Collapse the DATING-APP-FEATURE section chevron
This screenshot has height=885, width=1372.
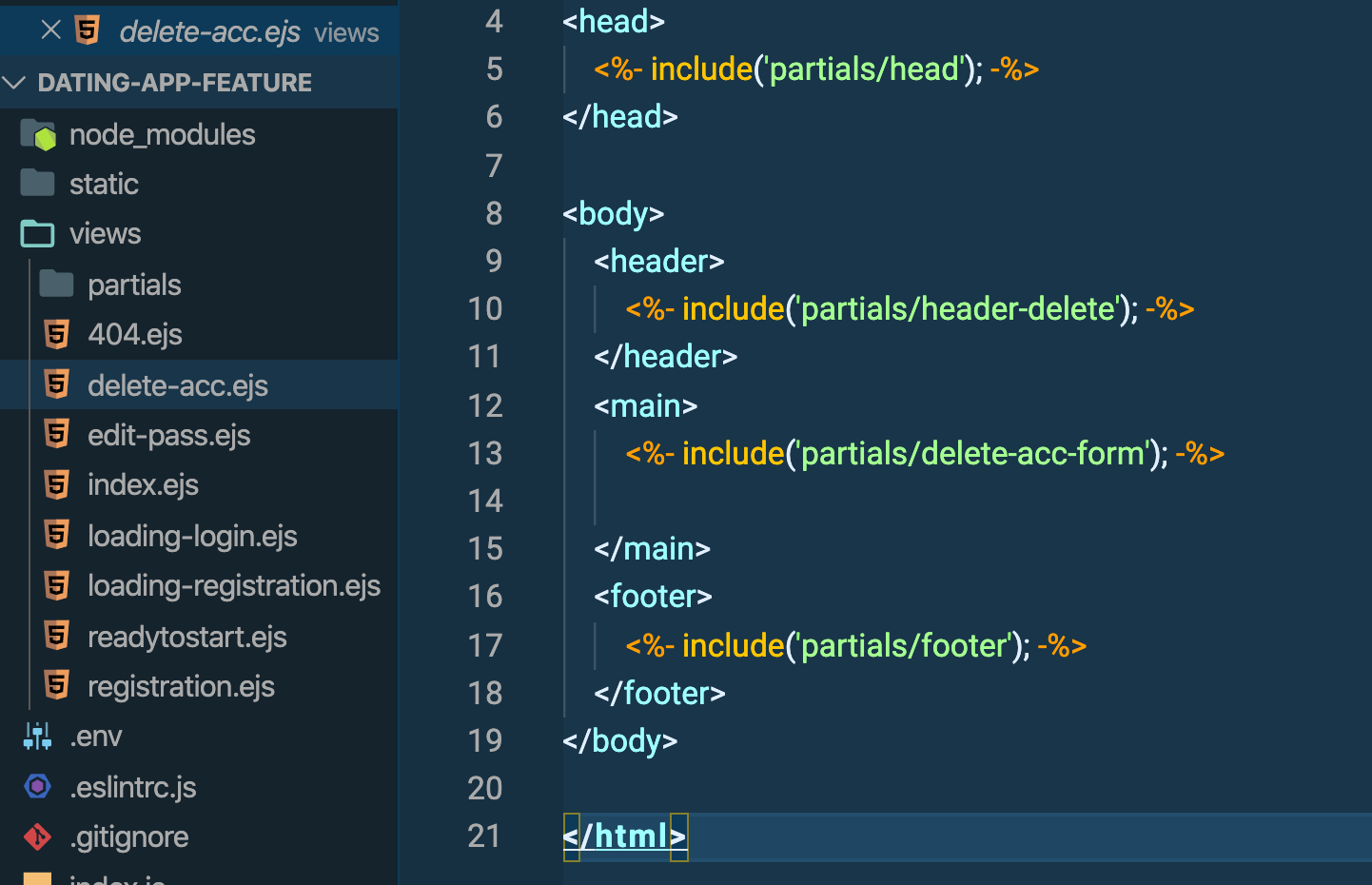point(13,82)
